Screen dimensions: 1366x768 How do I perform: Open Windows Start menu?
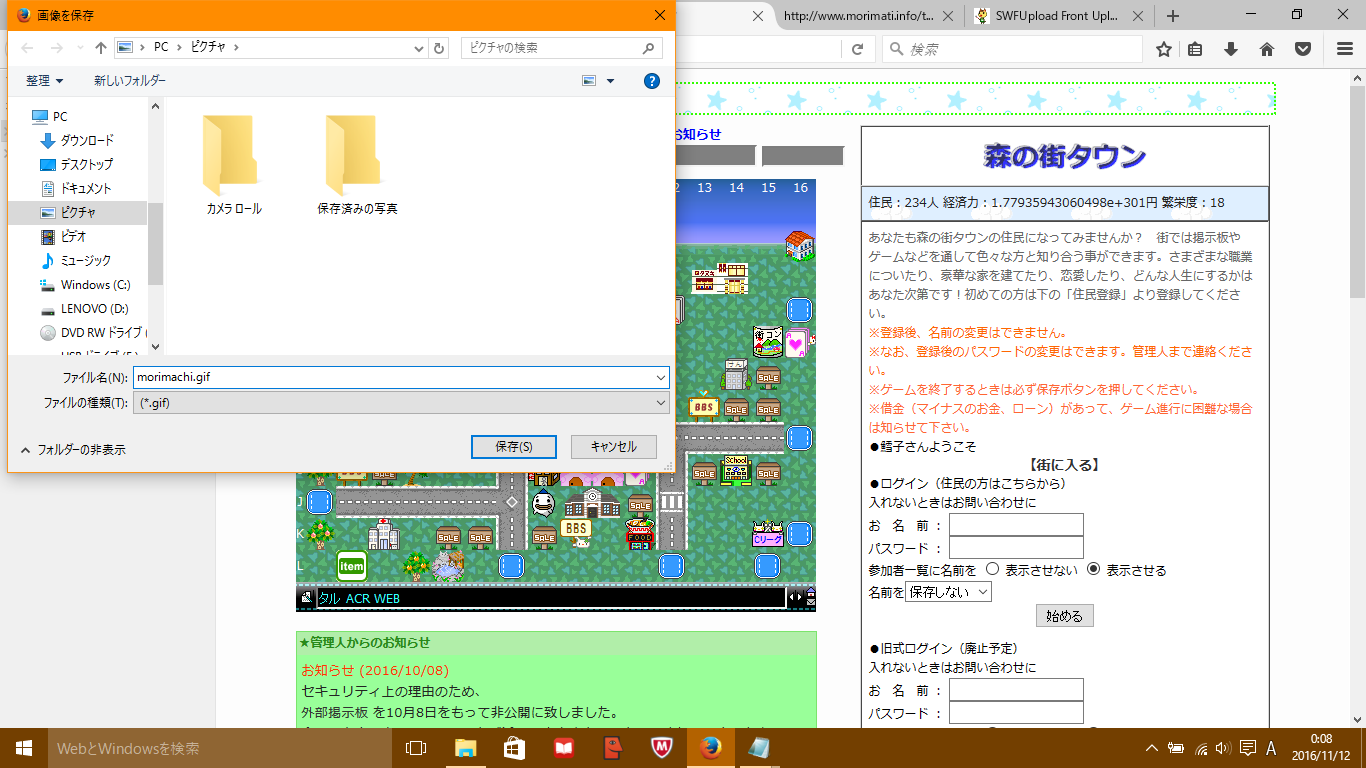(24, 748)
